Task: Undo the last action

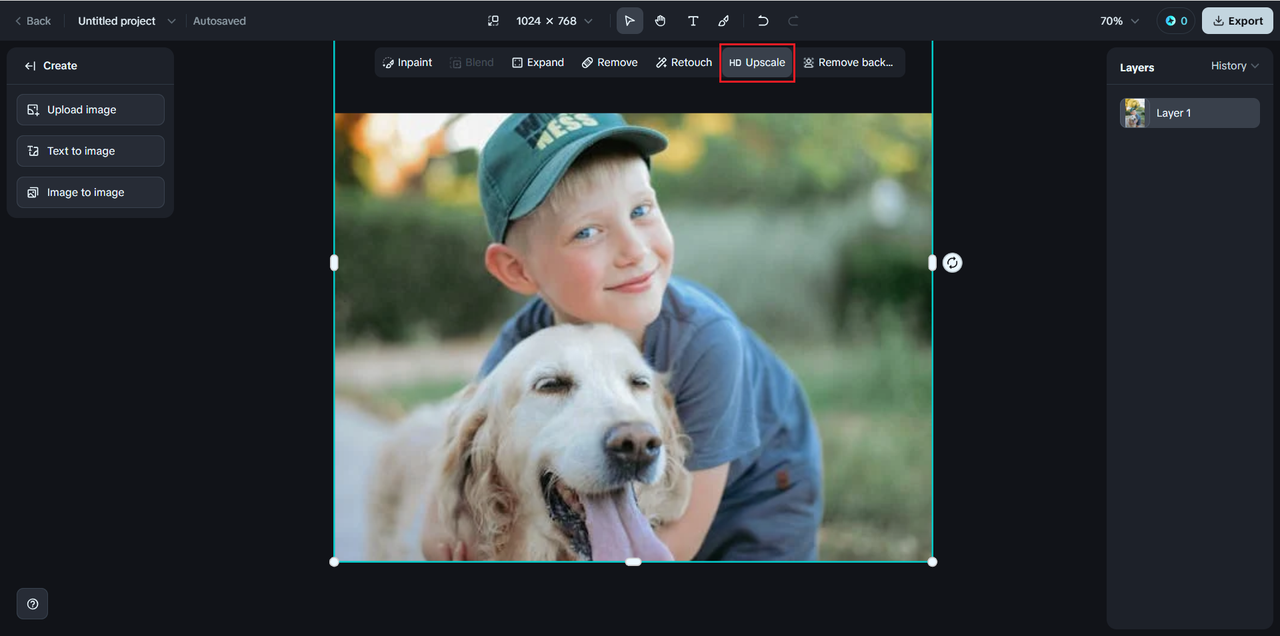Action: point(763,21)
